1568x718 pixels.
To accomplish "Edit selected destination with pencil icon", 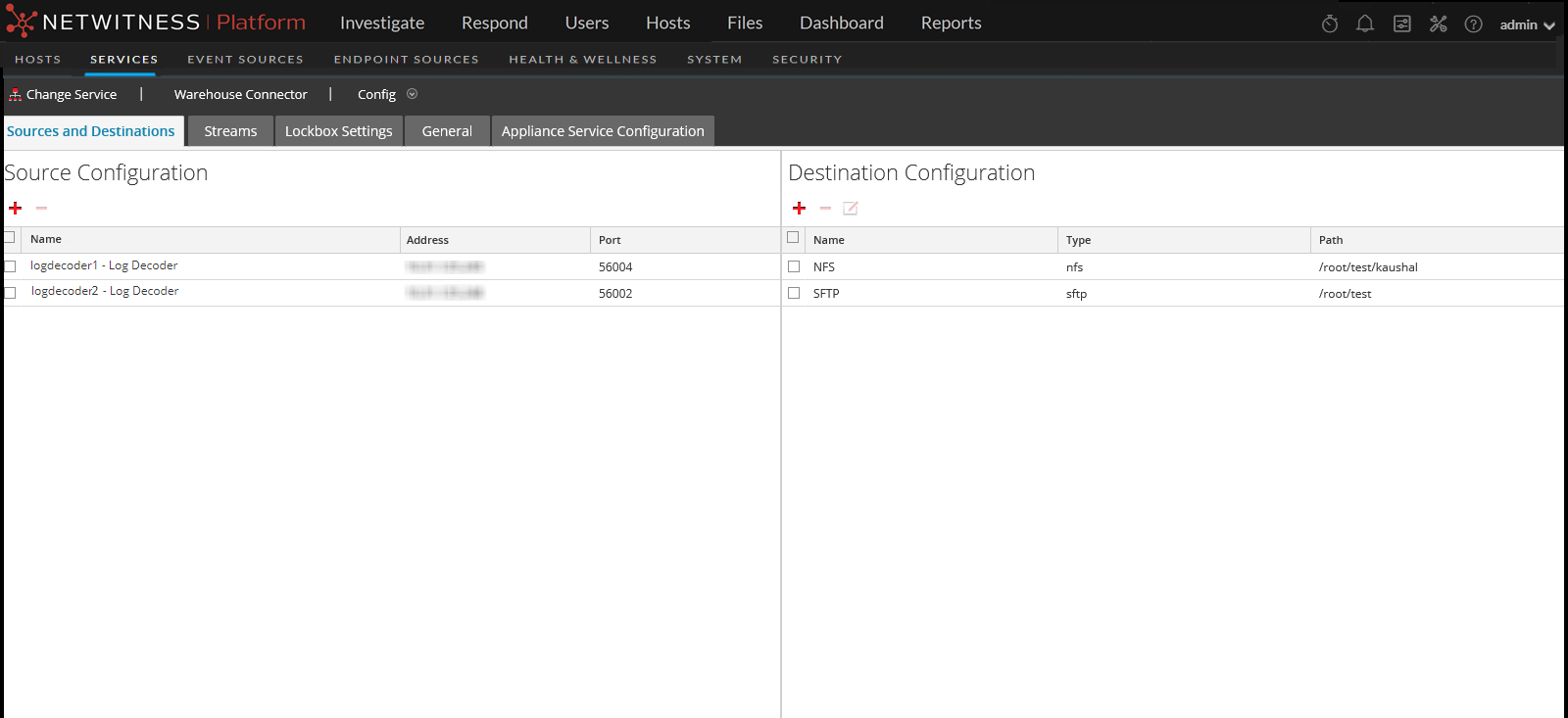I will pos(851,208).
